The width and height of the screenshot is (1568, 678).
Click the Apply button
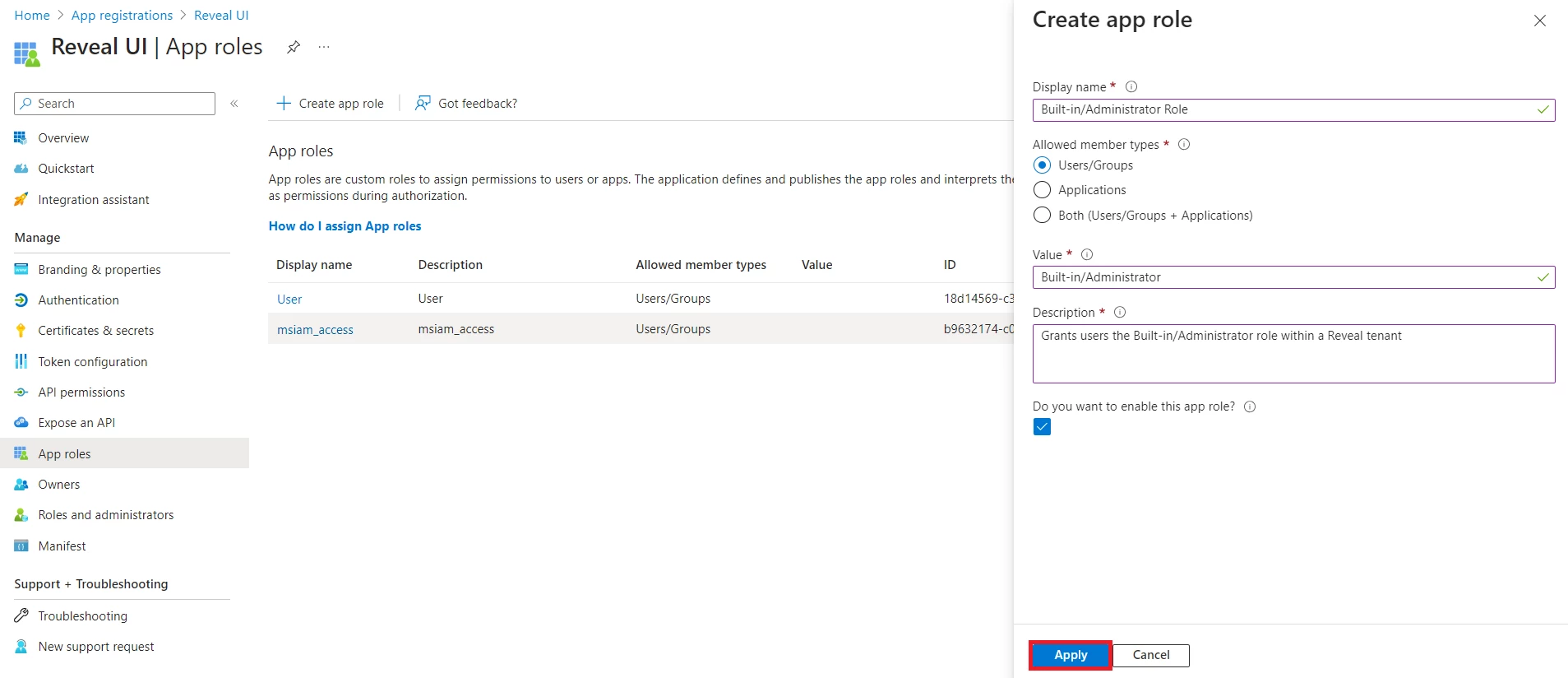point(1071,655)
